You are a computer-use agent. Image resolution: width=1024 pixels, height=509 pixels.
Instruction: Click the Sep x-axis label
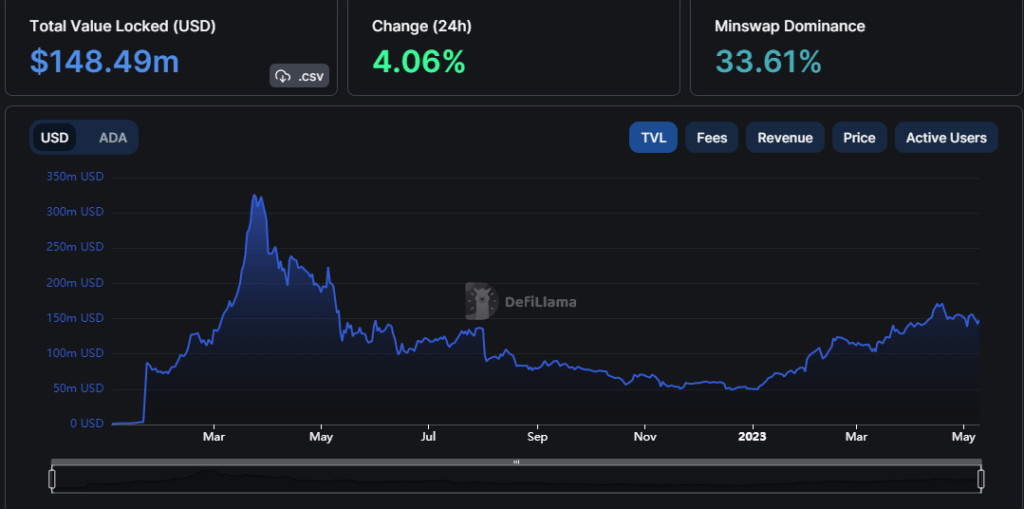click(537, 436)
